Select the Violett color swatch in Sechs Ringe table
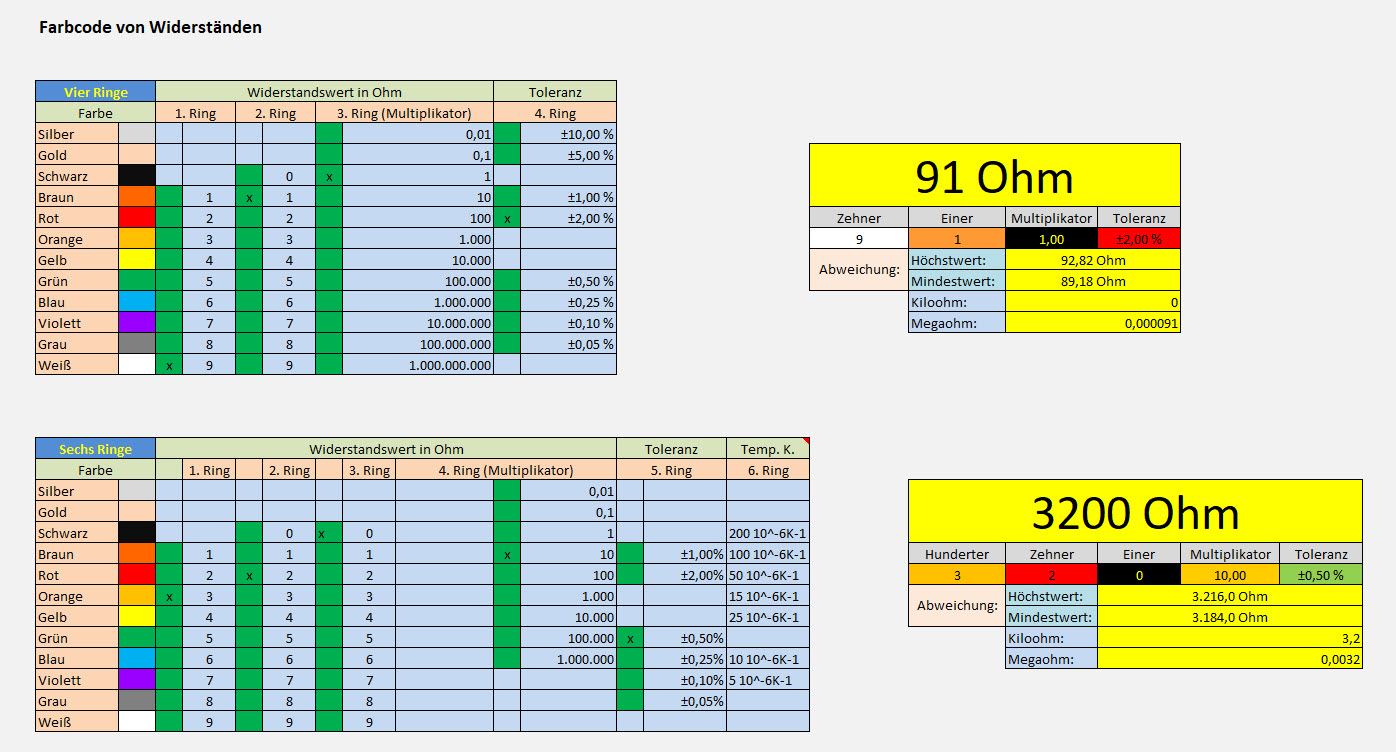 [x=137, y=681]
